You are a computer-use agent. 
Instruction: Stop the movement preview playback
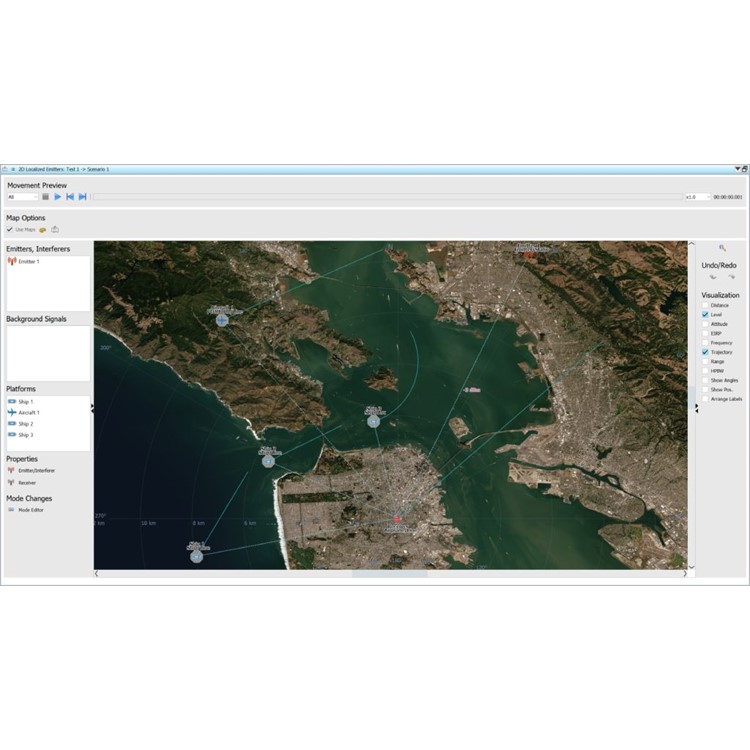tap(45, 197)
